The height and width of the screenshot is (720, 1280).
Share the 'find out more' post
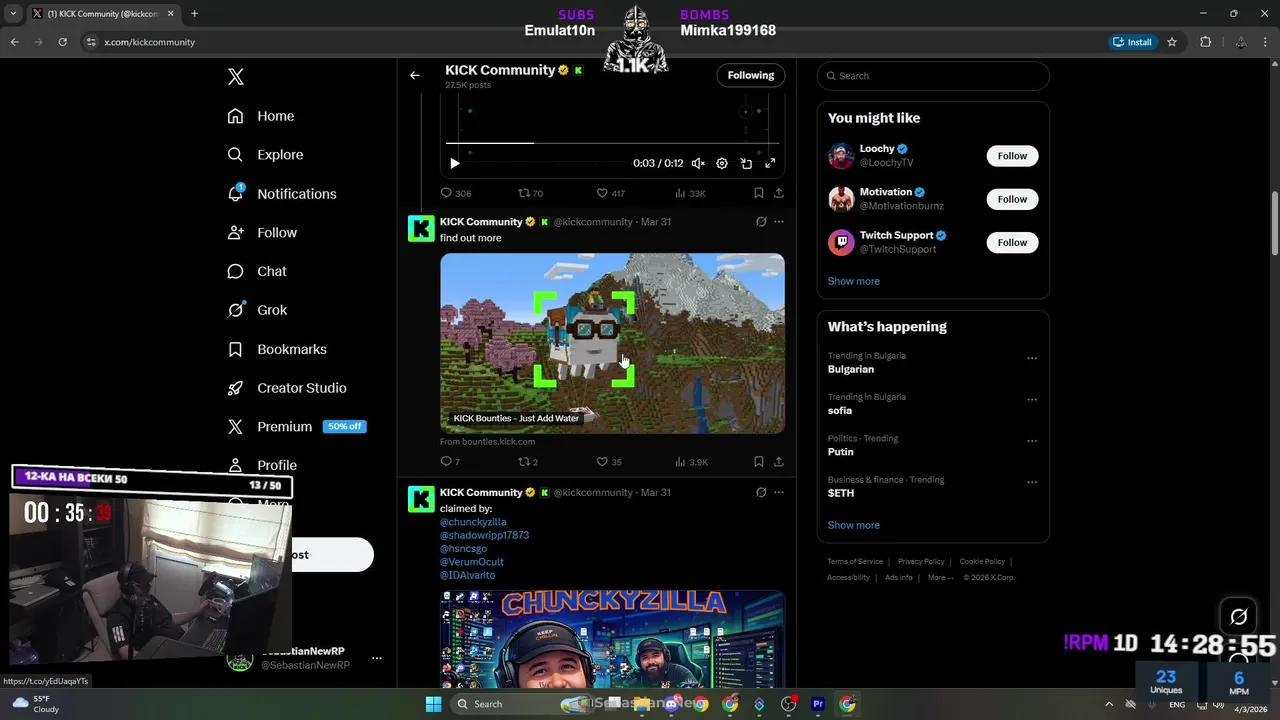(779, 462)
